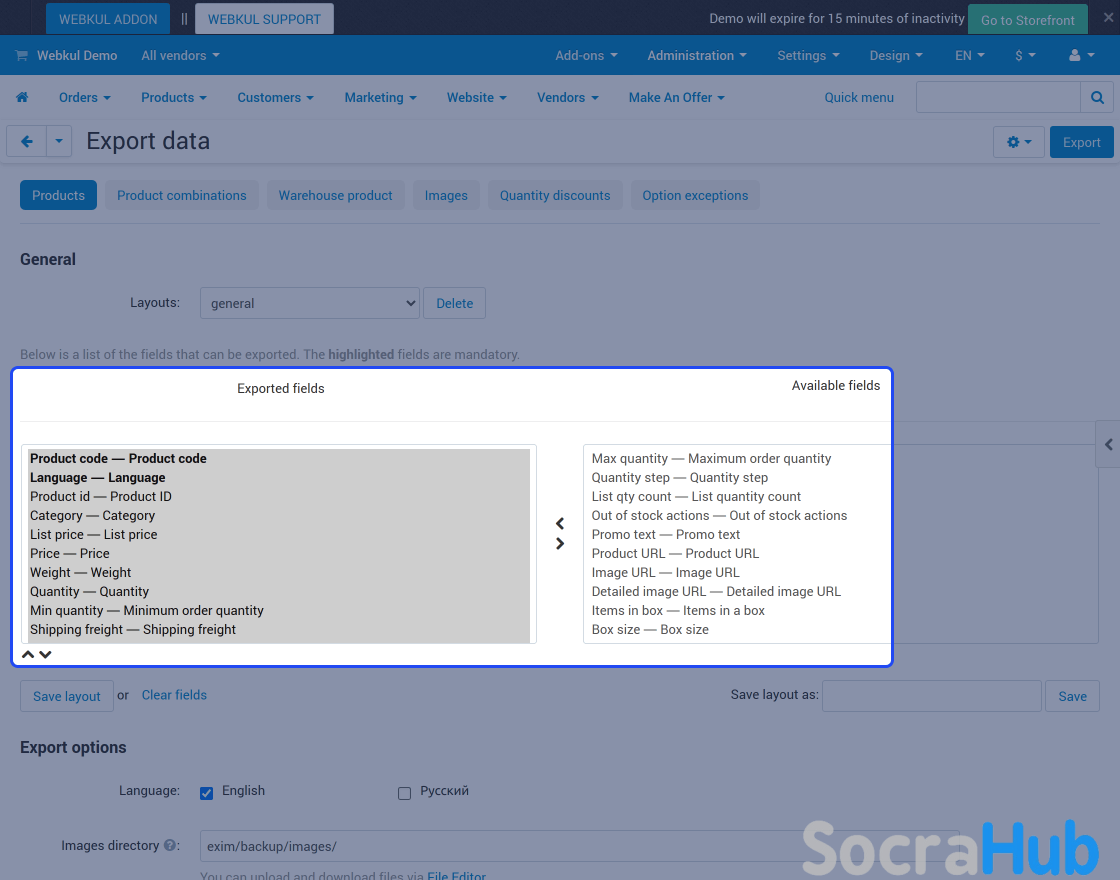Uncheck the English language checkbox
Image resolution: width=1120 pixels, height=880 pixels.
[207, 793]
